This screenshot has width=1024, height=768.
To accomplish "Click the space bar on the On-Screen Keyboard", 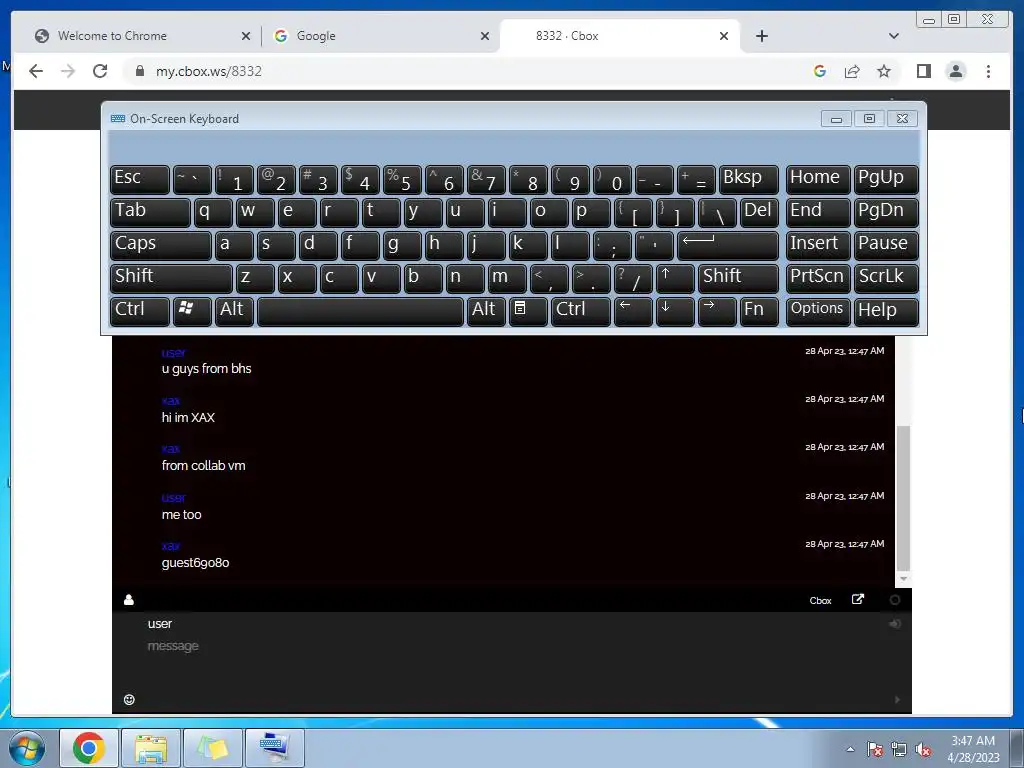I will (x=360, y=312).
